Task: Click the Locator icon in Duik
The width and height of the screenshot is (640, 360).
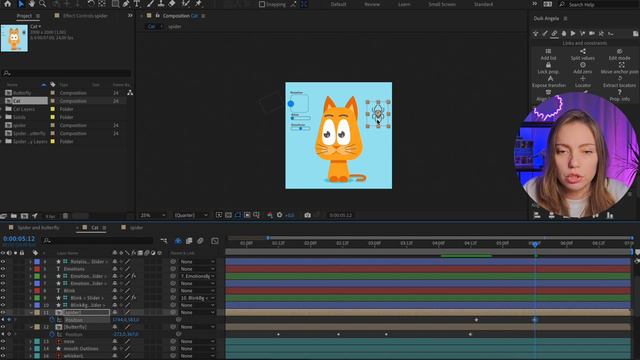Action: click(583, 78)
